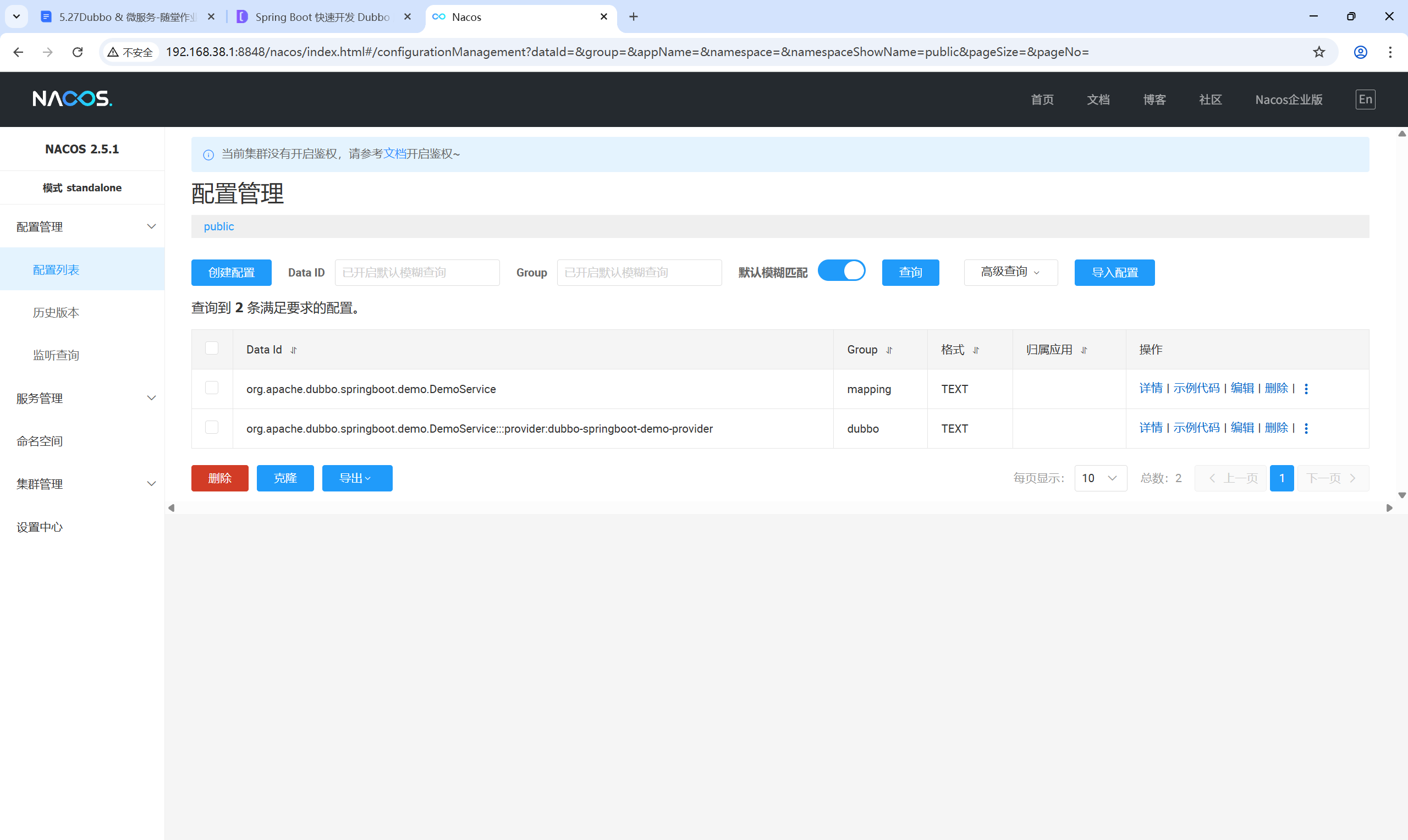Go to page 1 in pagination
Screen dimensions: 1408x840
pyautogui.click(x=1281, y=478)
